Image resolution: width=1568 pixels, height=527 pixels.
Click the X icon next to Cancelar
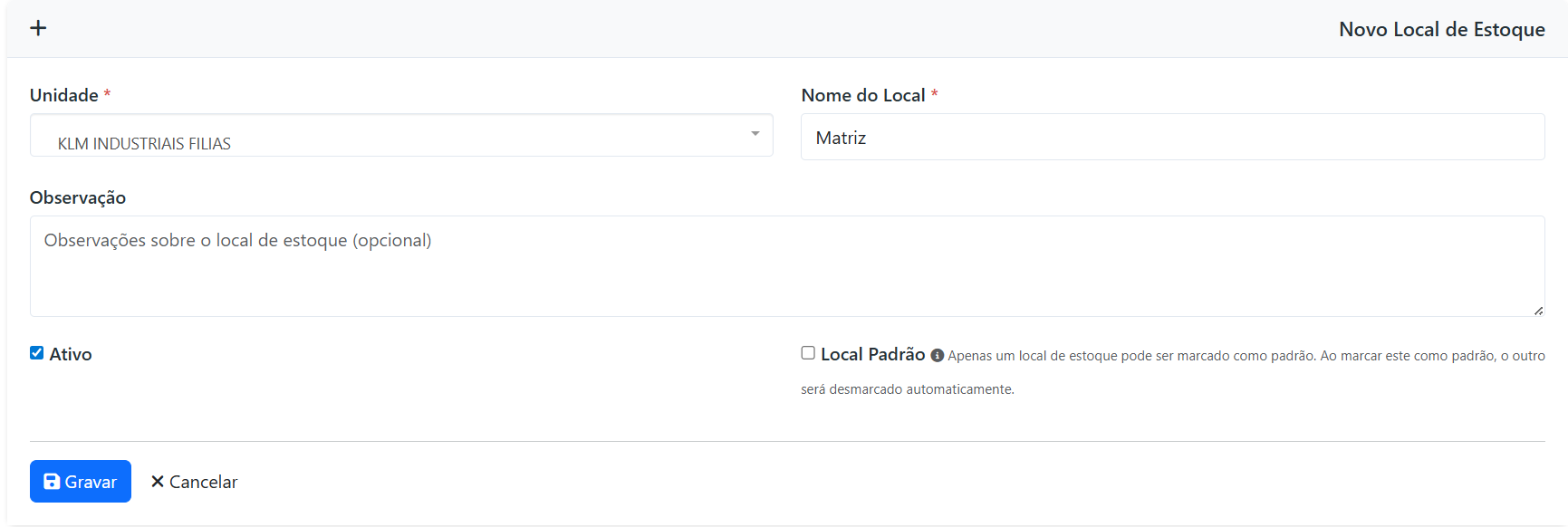(158, 482)
